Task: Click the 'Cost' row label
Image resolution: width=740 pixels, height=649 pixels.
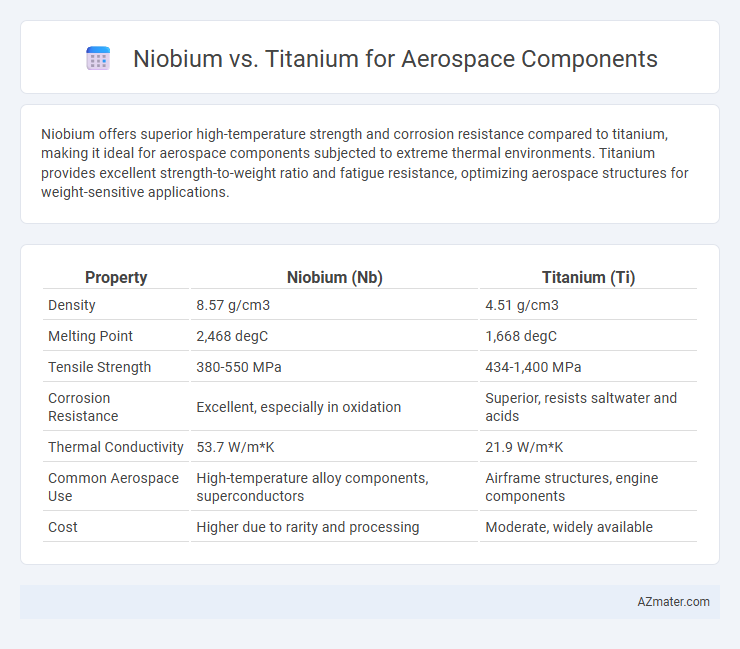Action: tap(63, 527)
